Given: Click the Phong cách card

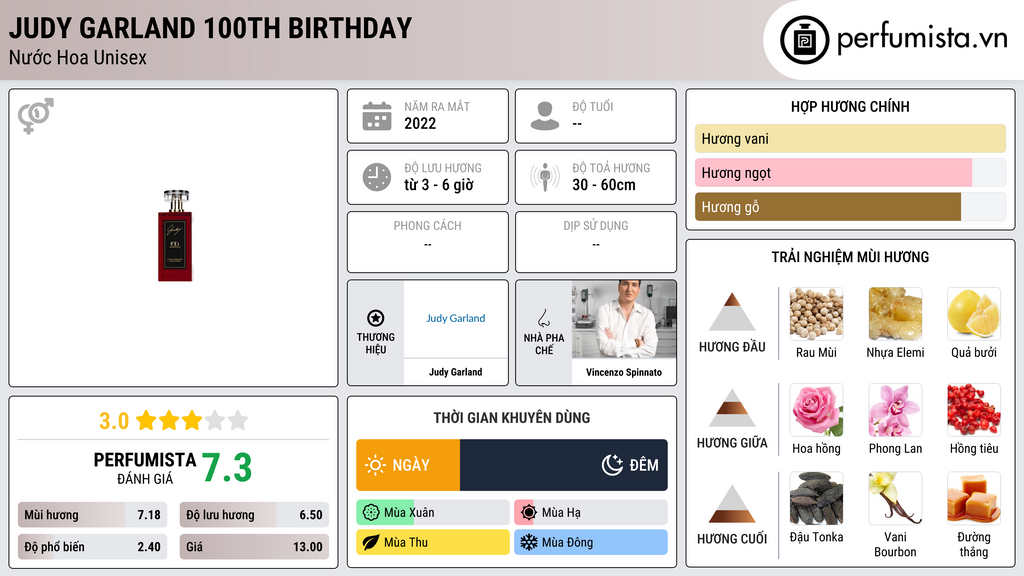Looking at the screenshot, I should [x=428, y=242].
